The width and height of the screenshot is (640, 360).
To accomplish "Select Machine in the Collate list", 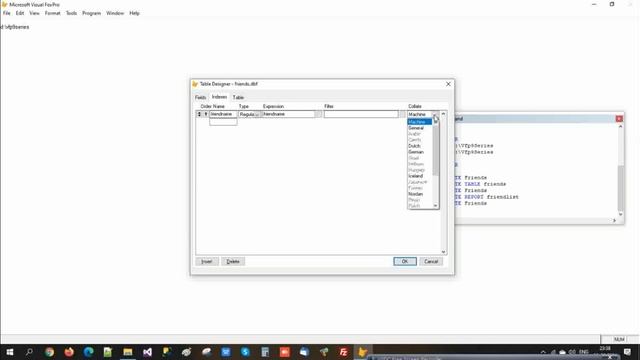I will (419, 122).
